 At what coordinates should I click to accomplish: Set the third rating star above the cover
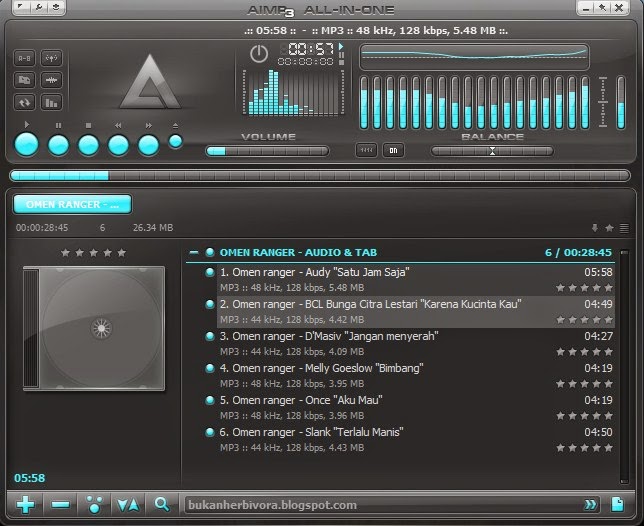tap(94, 253)
